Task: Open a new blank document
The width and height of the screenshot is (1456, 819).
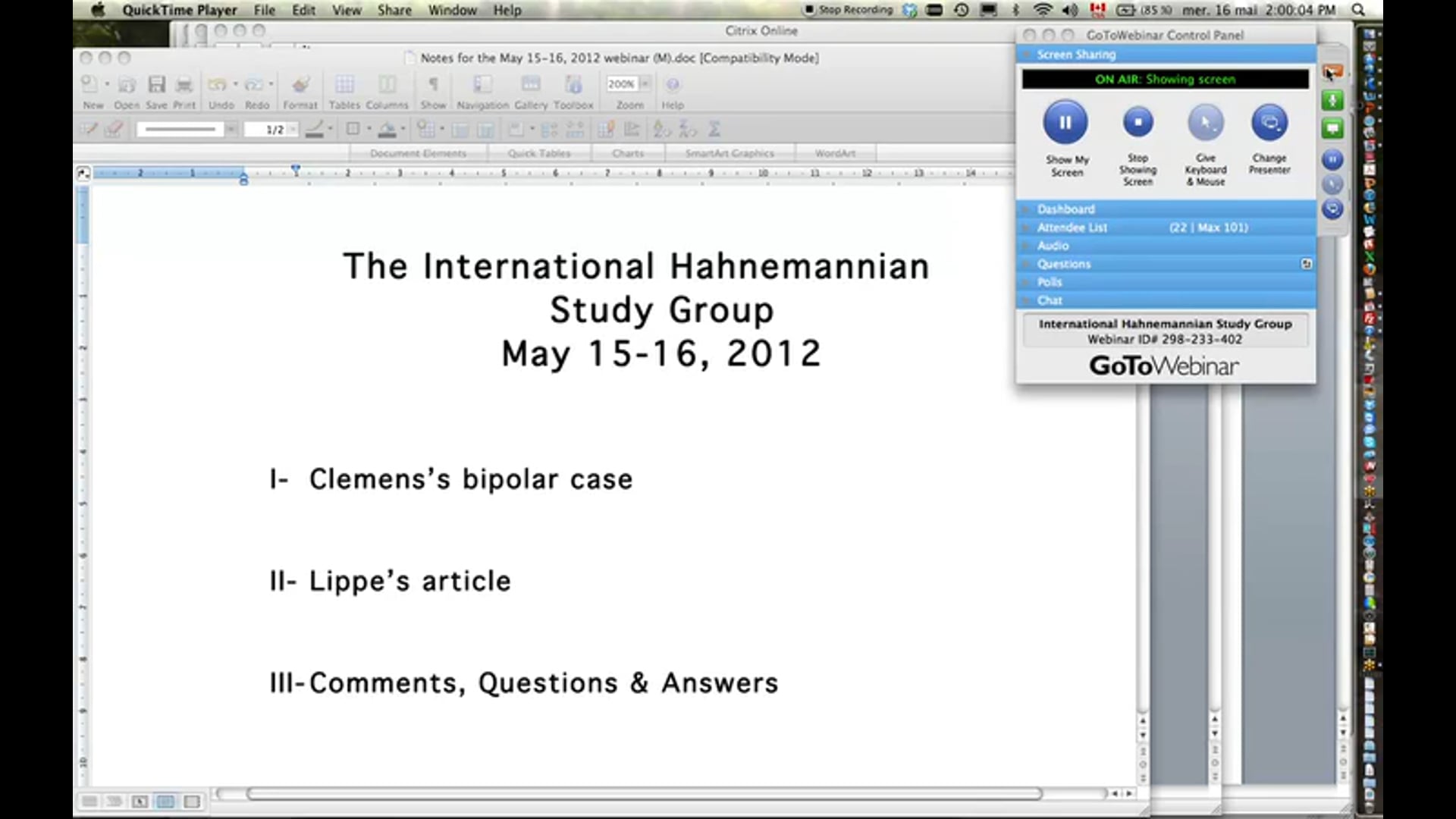Action: [x=91, y=85]
